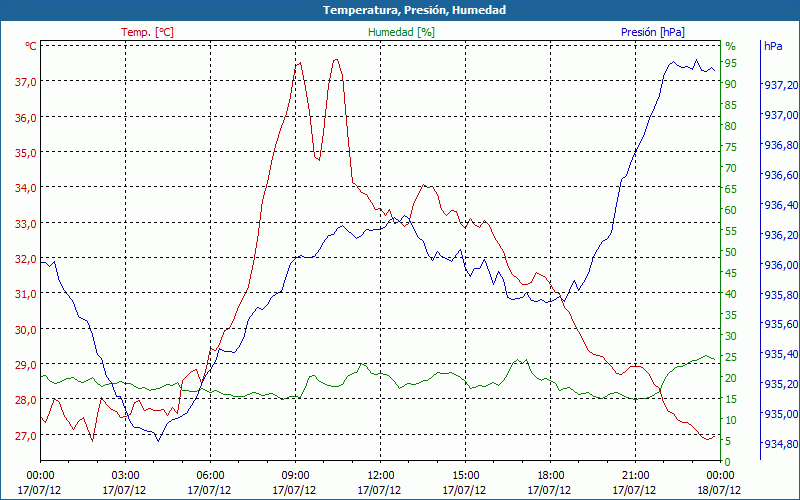Click the 29,0 temperature axis value

pyautogui.click(x=25, y=365)
